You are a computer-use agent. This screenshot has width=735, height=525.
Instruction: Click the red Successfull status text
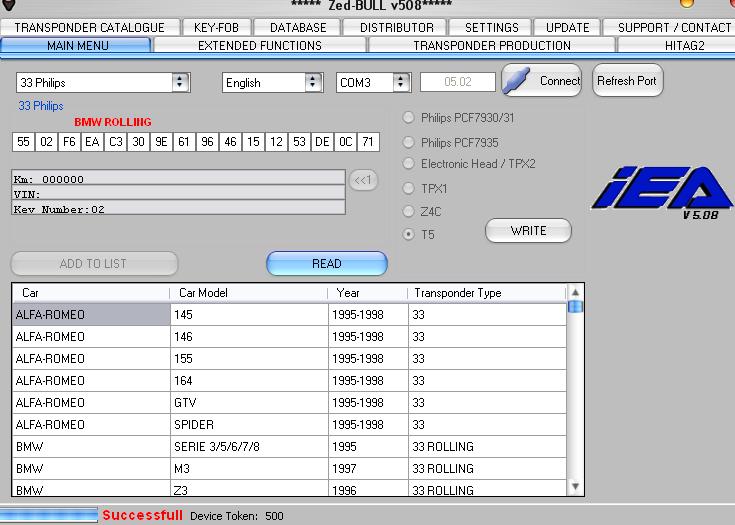[x=142, y=515]
